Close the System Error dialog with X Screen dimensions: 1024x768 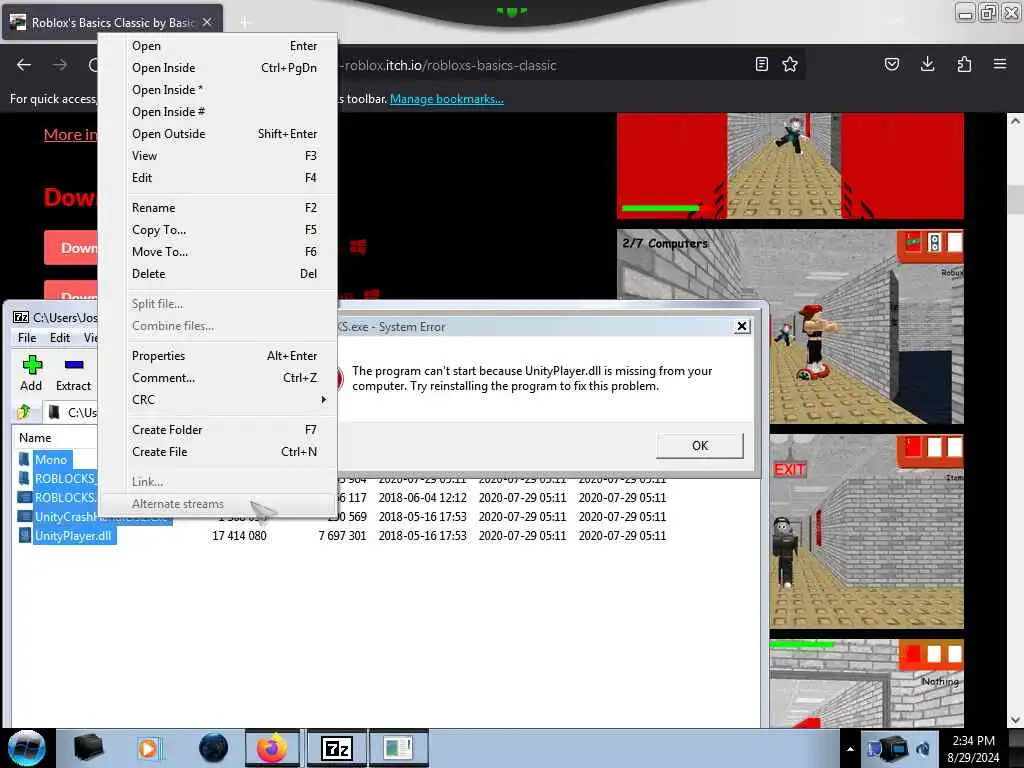click(742, 326)
